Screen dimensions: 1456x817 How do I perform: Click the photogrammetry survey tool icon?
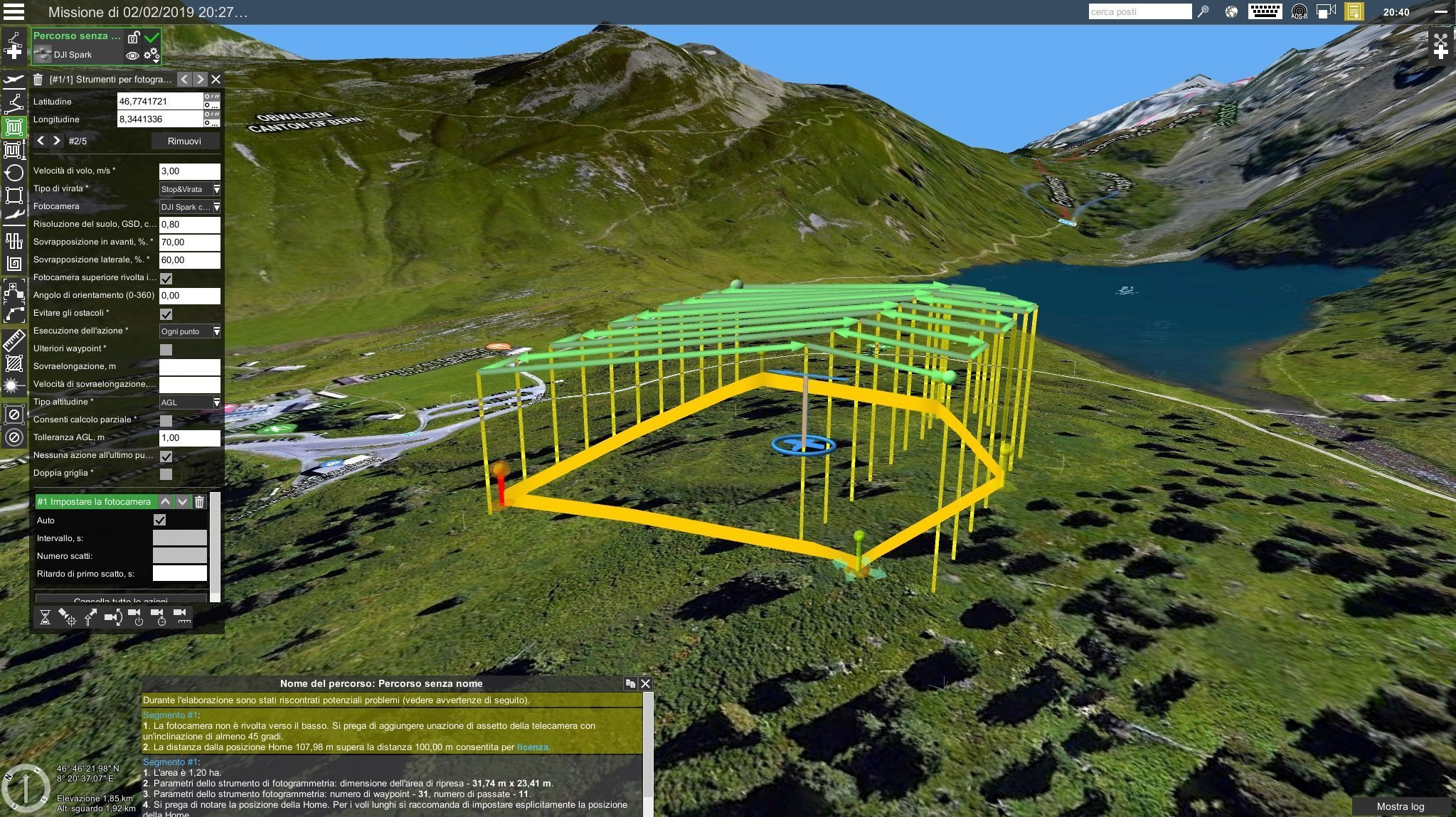tap(13, 129)
